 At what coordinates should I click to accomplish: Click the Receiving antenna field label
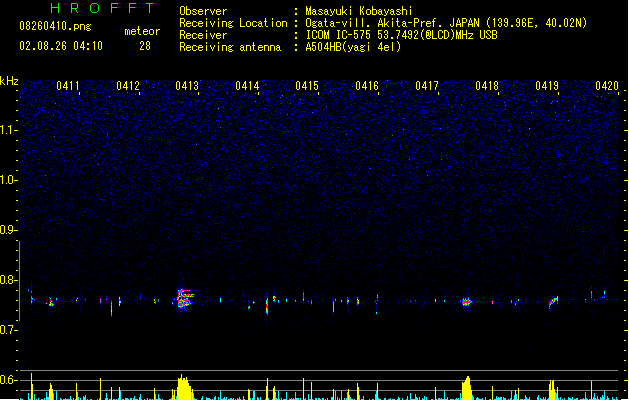tap(230, 47)
